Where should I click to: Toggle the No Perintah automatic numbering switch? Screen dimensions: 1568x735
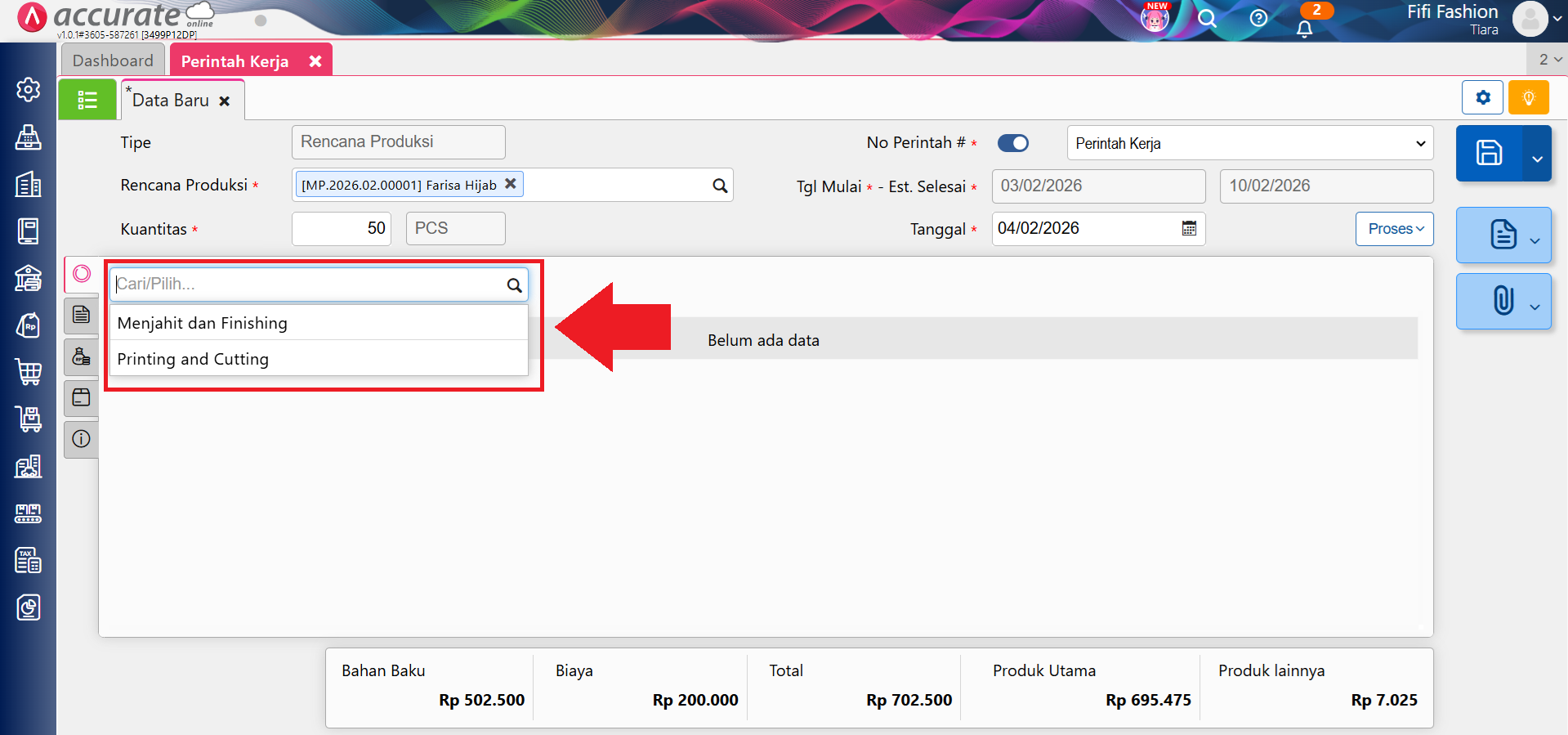[x=1013, y=143]
